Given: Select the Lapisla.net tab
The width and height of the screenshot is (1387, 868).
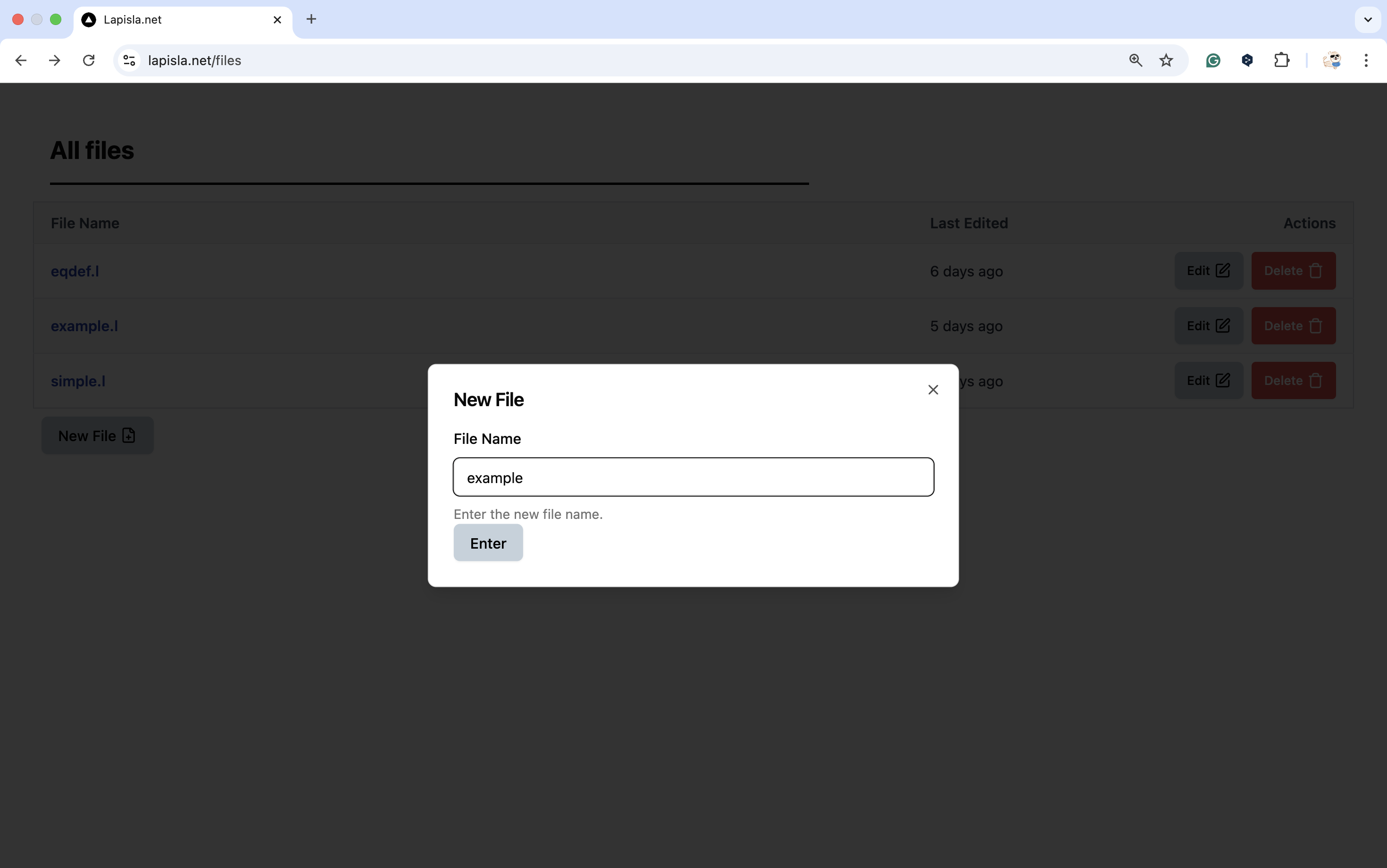Looking at the screenshot, I should [183, 19].
